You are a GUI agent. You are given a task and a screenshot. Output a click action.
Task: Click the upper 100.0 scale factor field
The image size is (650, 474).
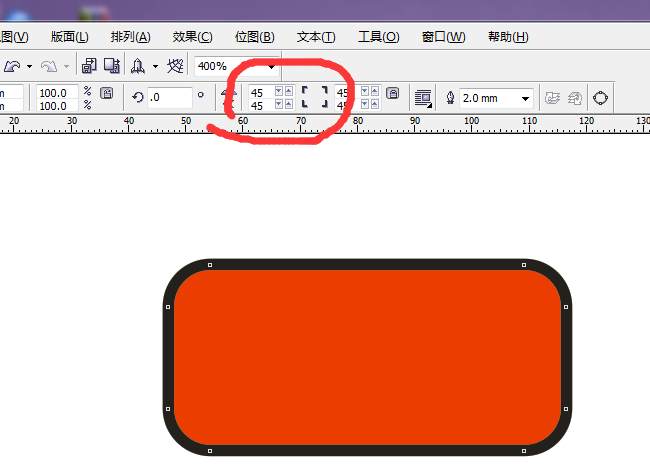[56, 92]
